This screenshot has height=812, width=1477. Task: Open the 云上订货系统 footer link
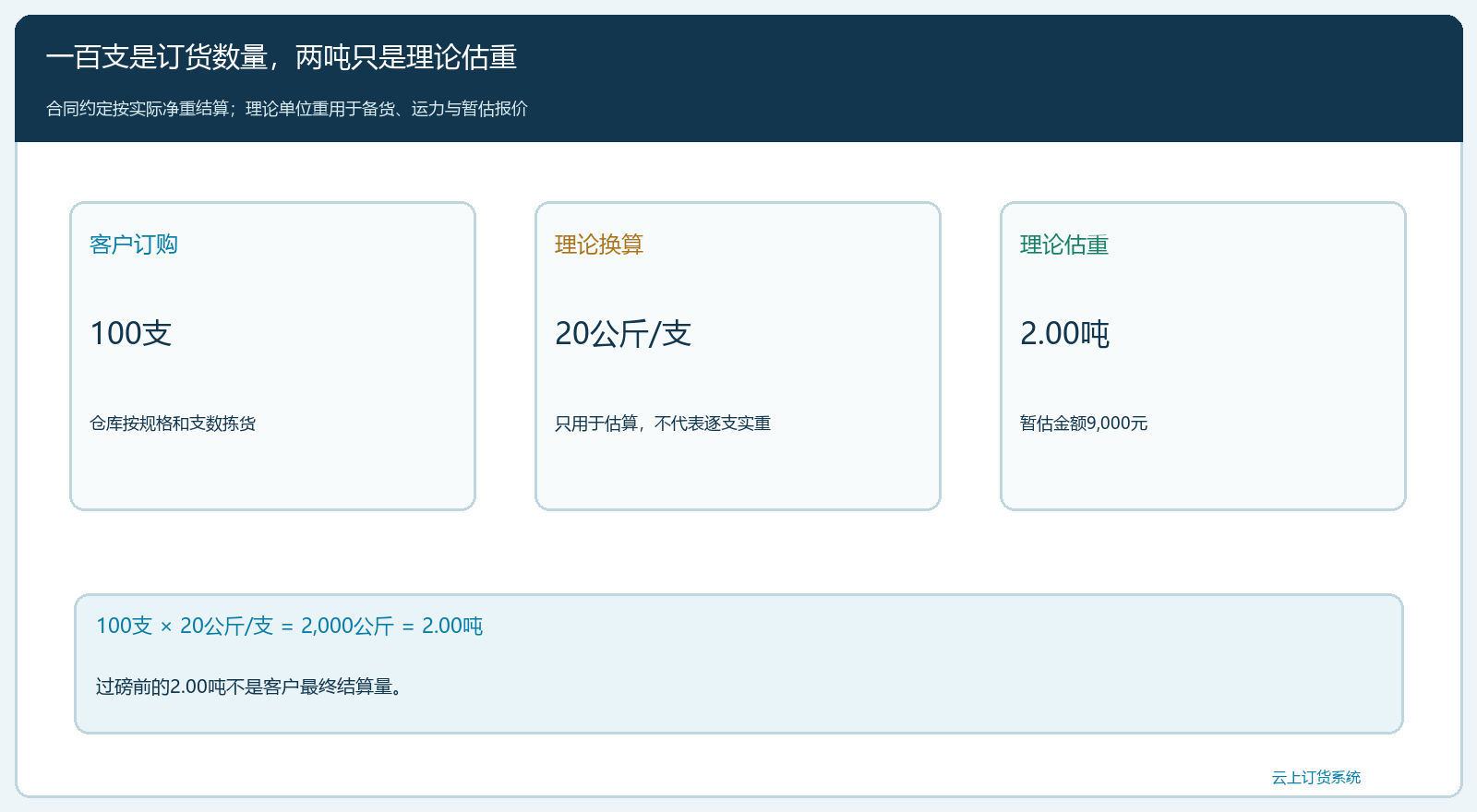(1316, 778)
